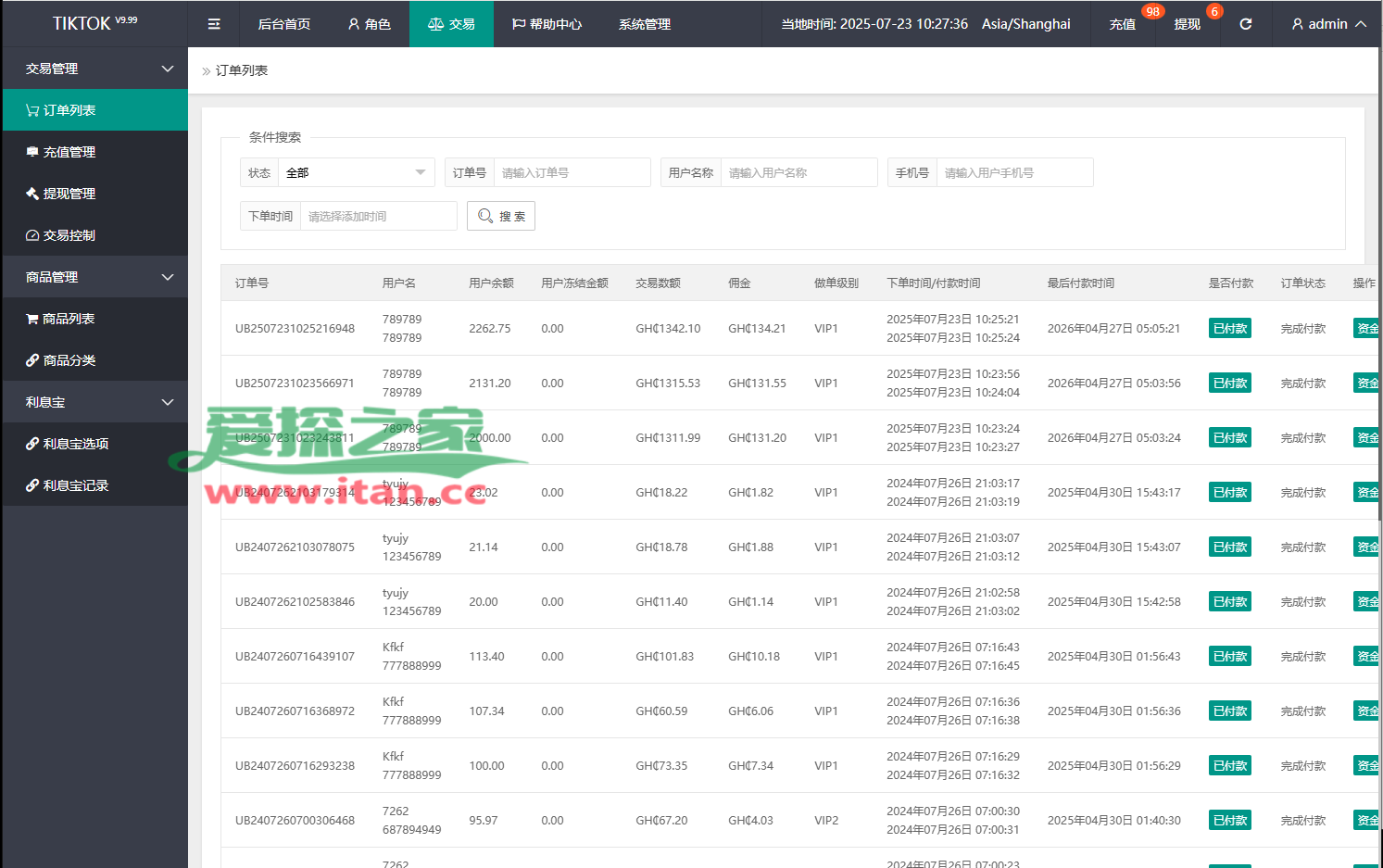
Task: Open the 角色 menu
Action: point(370,24)
